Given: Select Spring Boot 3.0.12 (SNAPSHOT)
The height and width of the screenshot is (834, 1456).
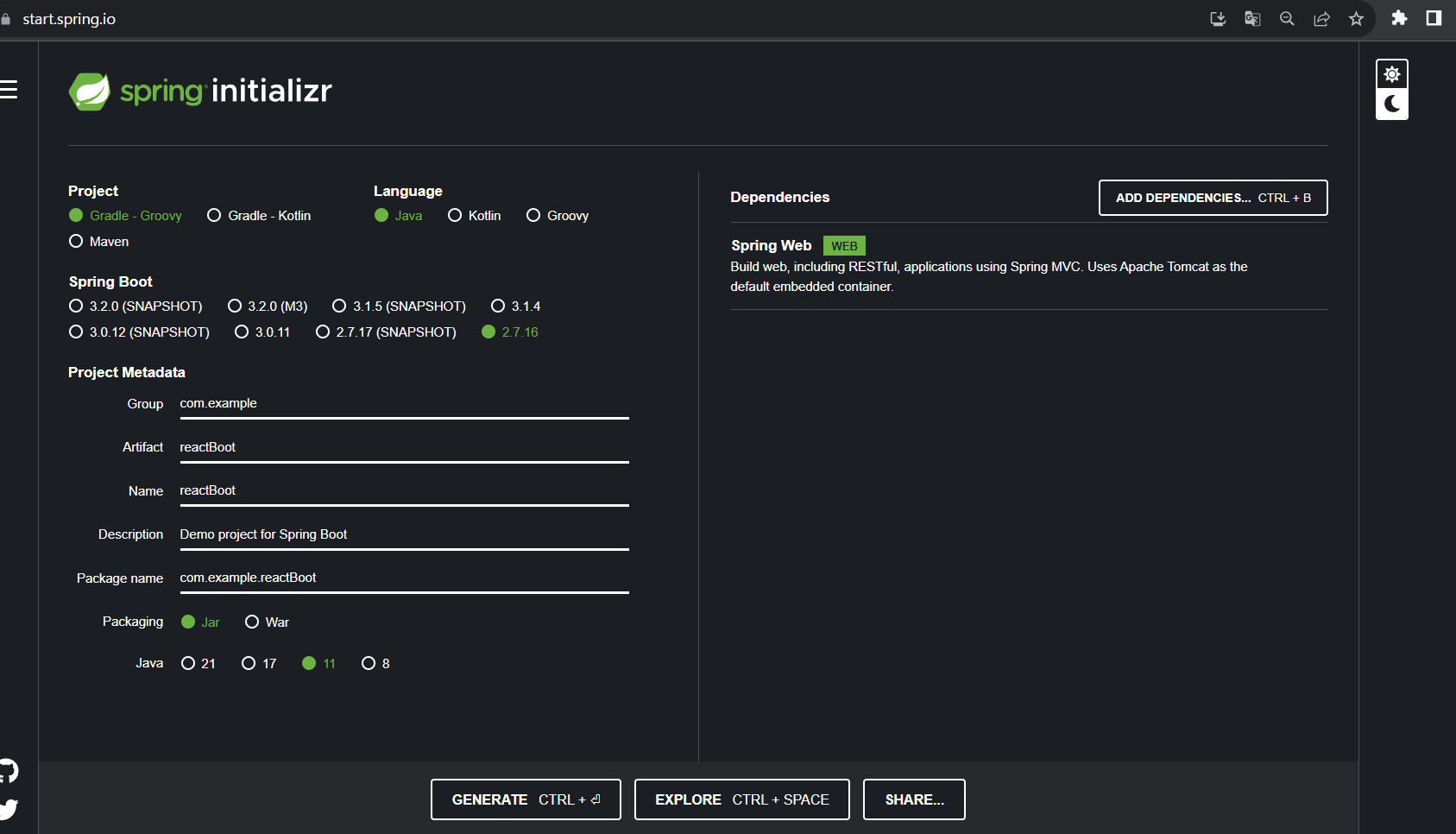Looking at the screenshot, I should 139,332.
